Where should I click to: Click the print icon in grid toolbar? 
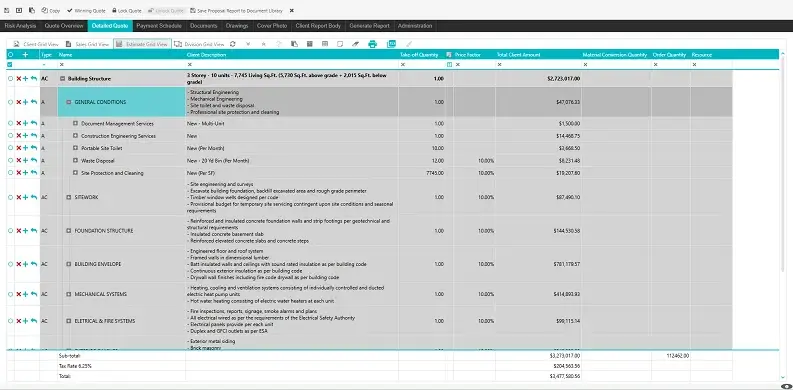[x=373, y=44]
